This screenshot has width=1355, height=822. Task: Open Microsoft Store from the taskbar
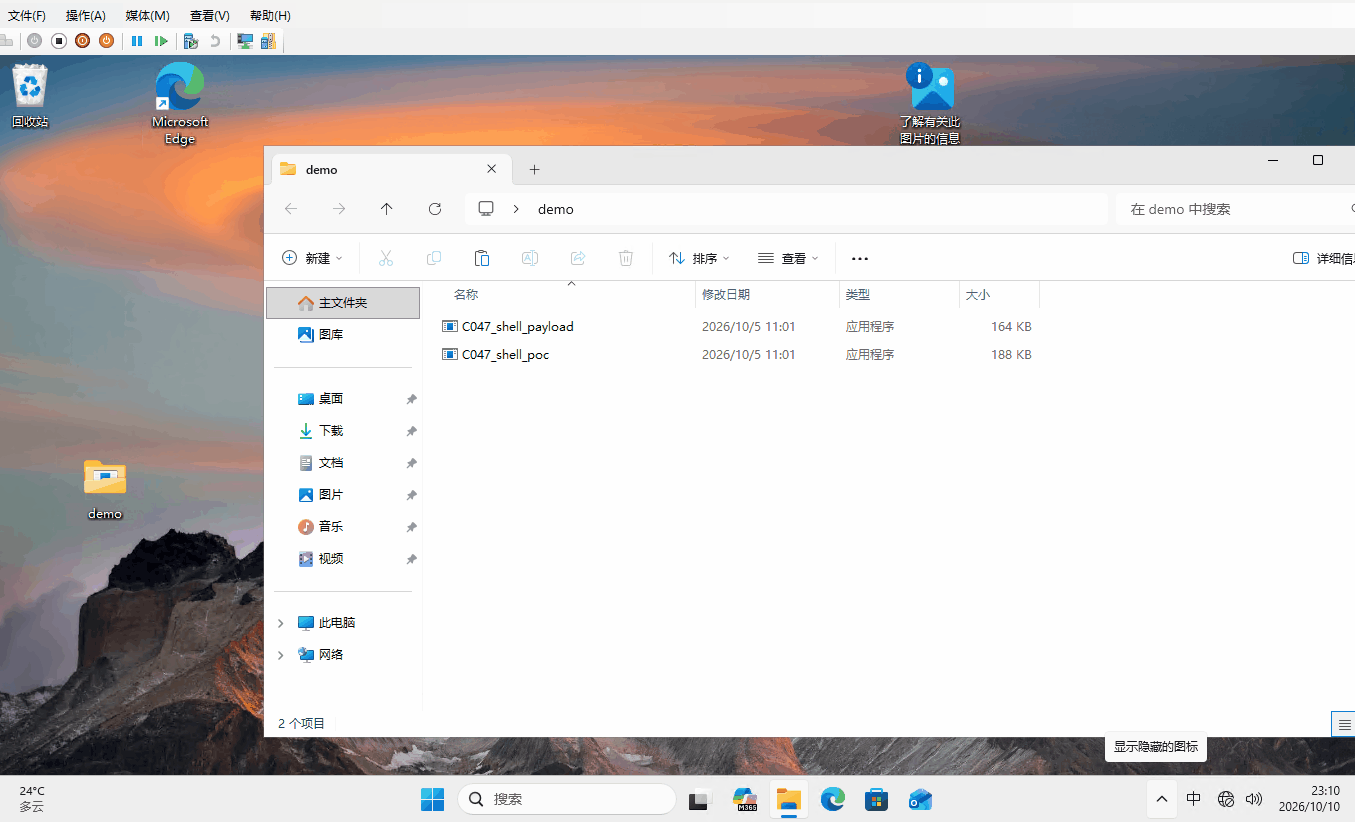click(x=877, y=799)
